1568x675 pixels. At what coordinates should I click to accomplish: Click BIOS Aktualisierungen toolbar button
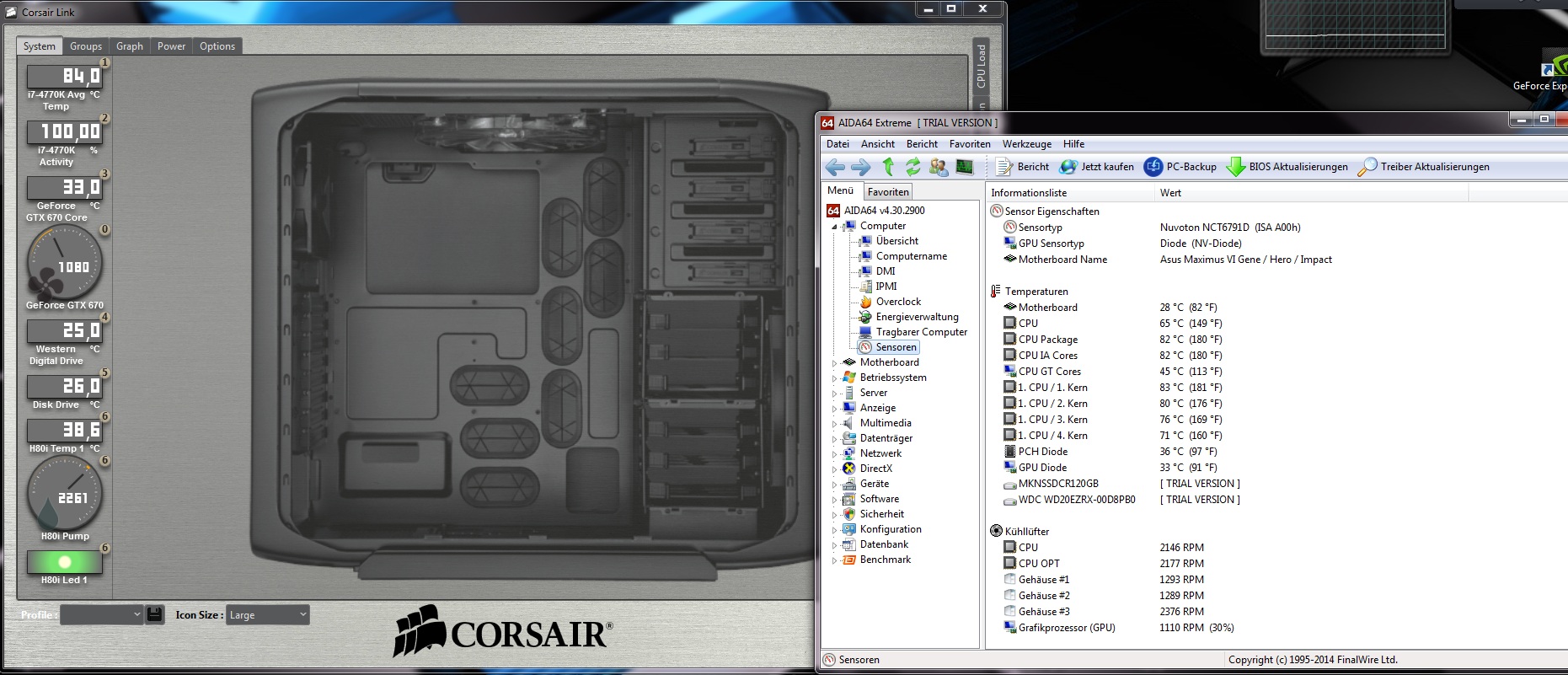(x=1287, y=167)
